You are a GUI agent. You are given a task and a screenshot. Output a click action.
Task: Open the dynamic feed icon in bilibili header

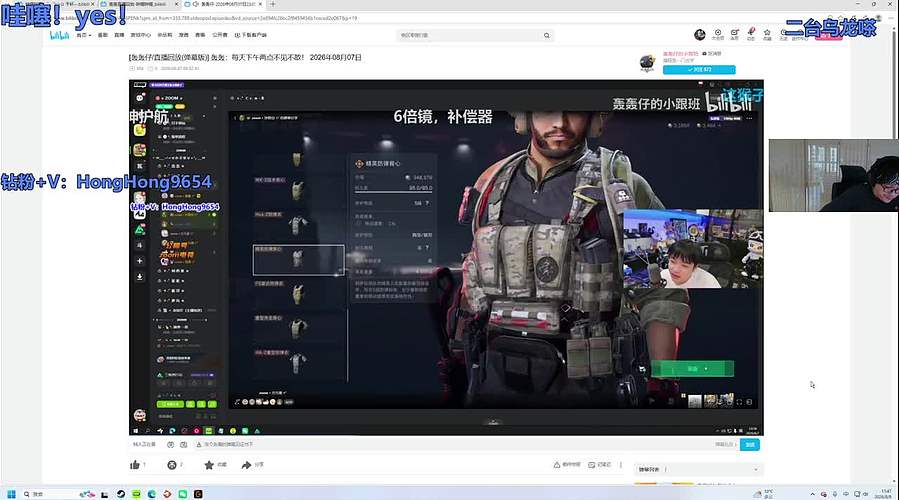point(751,34)
